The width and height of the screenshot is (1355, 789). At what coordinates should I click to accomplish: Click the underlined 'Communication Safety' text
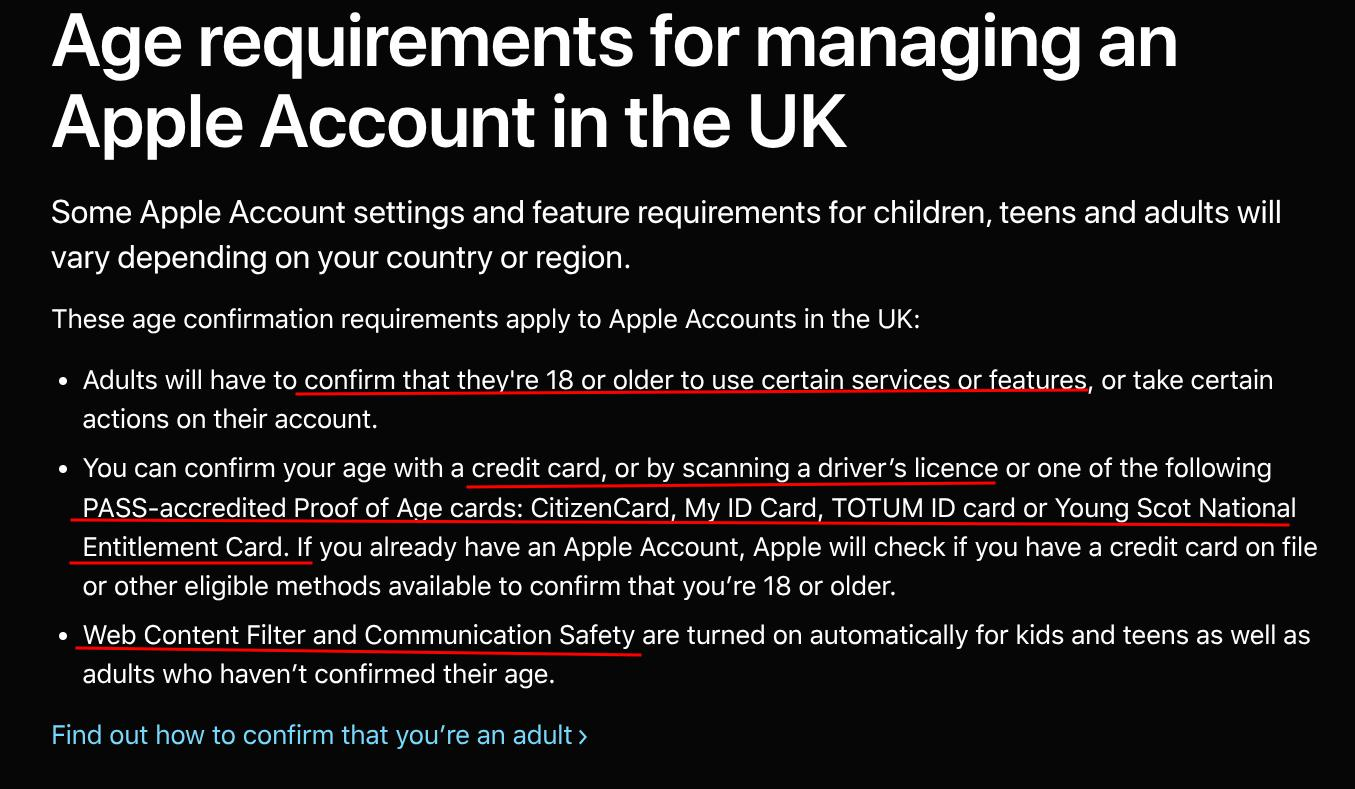tap(500, 635)
